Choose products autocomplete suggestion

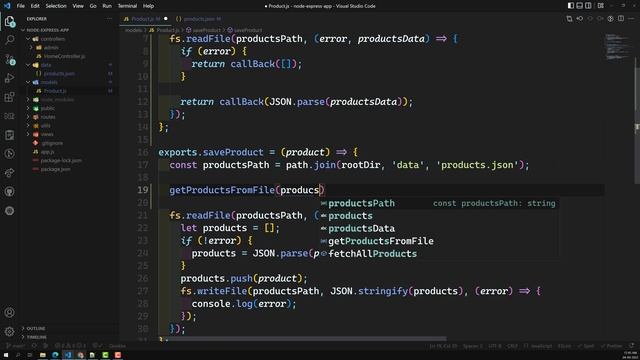439,216
